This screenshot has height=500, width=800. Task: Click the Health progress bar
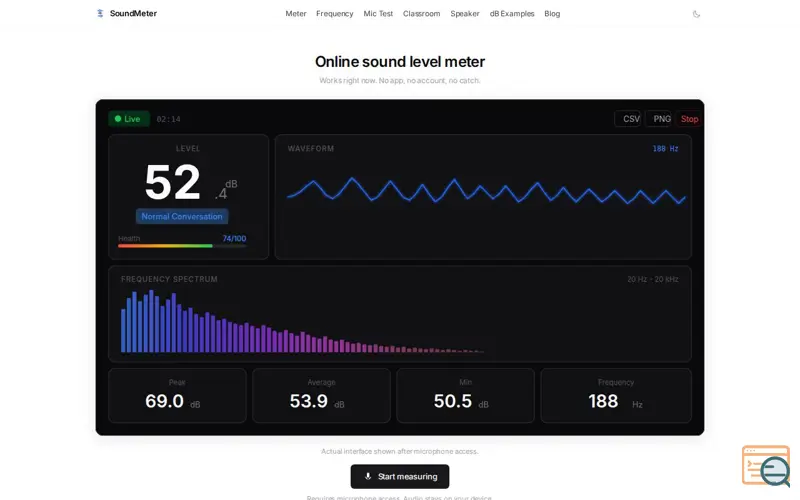point(182,246)
